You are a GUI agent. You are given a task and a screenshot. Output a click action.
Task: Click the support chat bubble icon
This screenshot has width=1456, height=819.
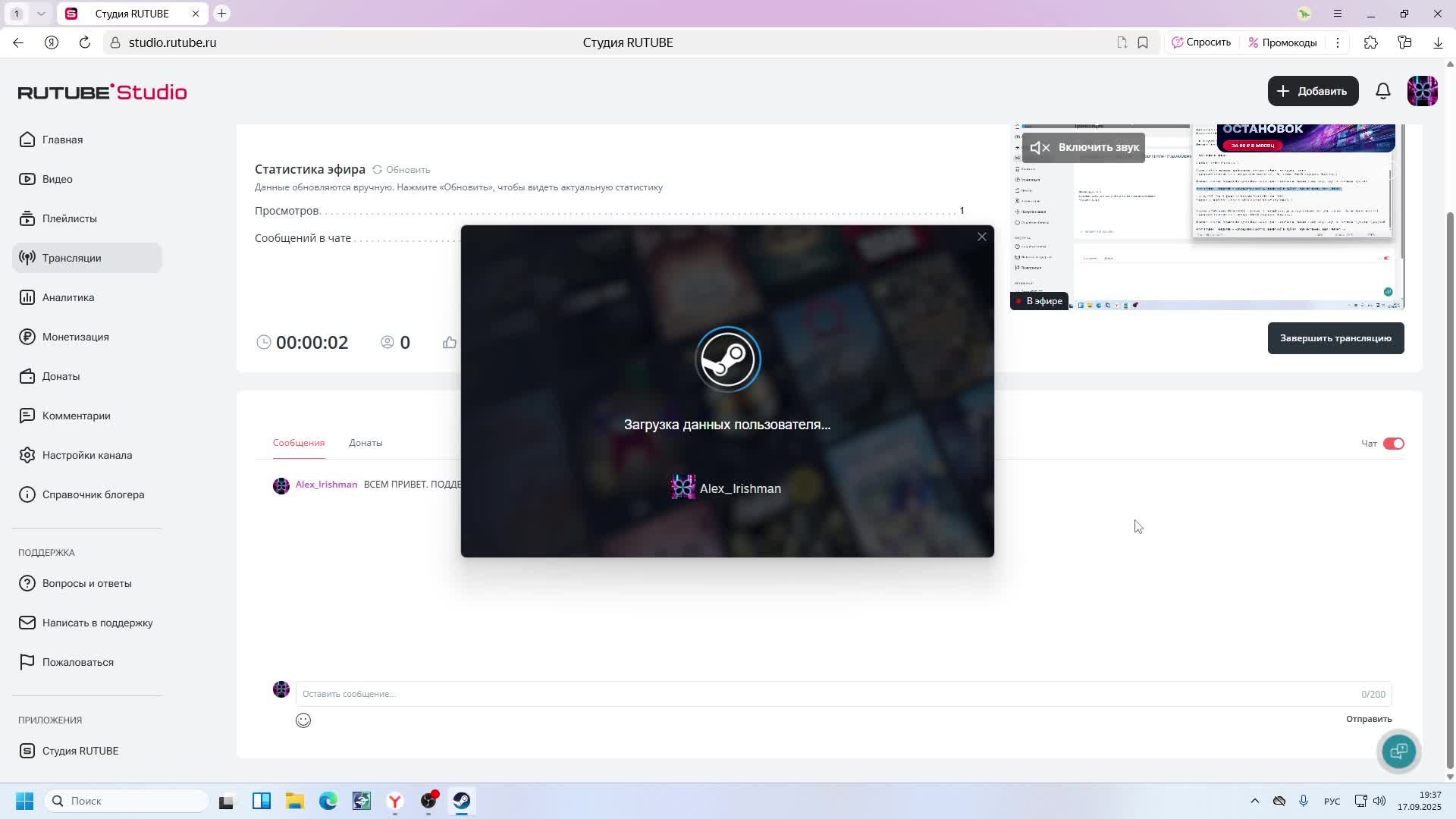[1398, 752]
